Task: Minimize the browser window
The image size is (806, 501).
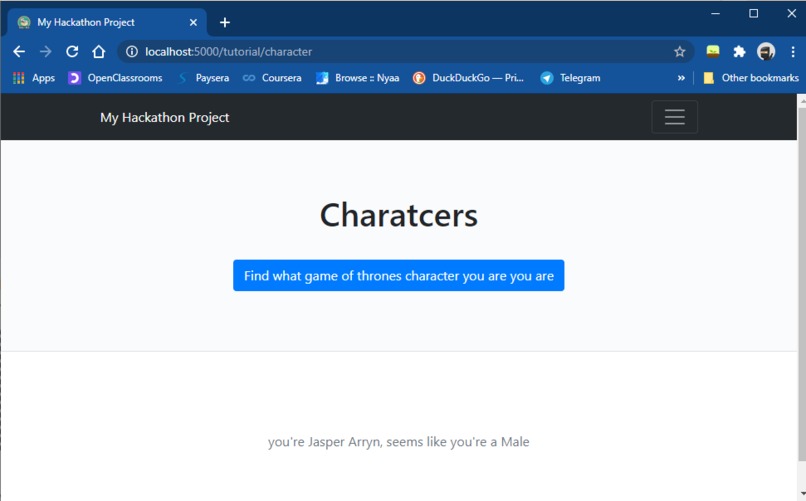Action: point(715,14)
